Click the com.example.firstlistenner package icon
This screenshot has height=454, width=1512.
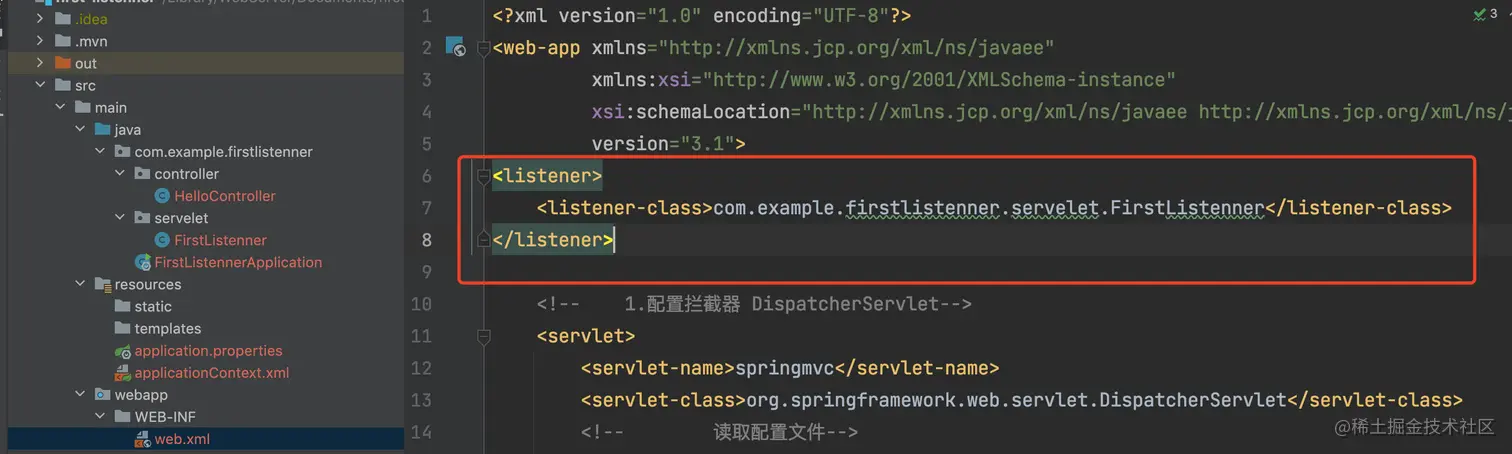(x=122, y=151)
